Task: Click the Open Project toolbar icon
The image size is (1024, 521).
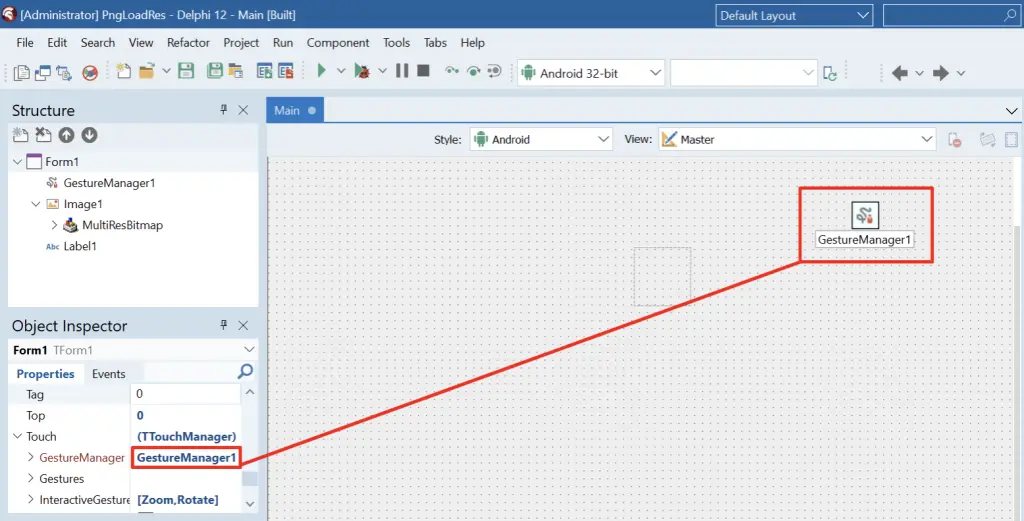Action: pyautogui.click(x=235, y=71)
